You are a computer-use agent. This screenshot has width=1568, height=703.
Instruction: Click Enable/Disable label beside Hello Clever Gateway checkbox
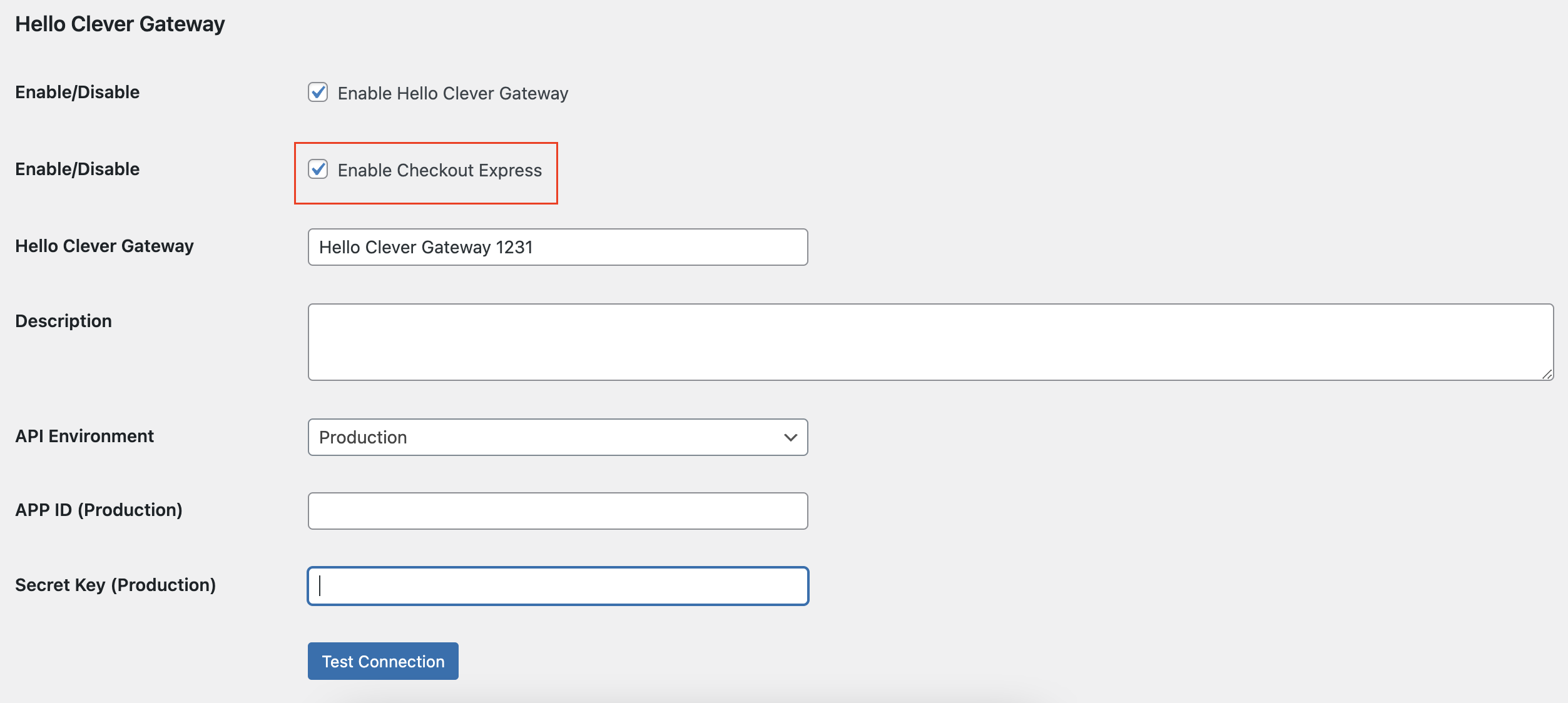[x=78, y=92]
